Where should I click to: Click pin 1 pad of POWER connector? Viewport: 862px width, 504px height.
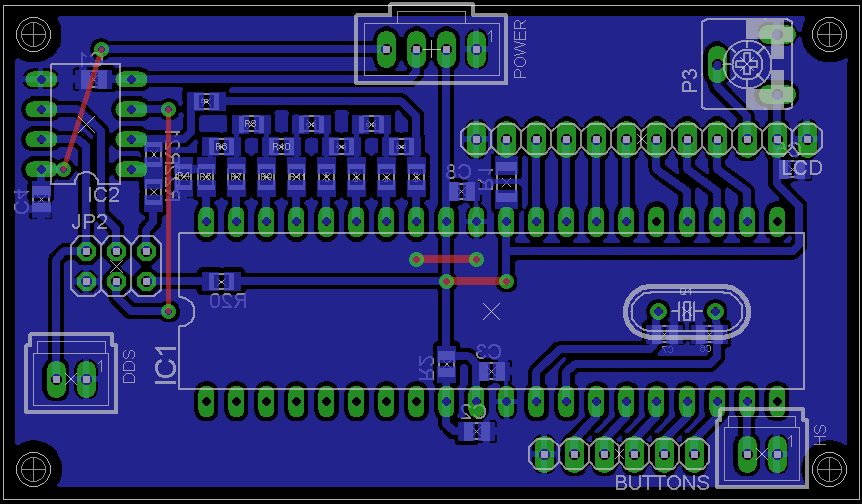click(476, 49)
